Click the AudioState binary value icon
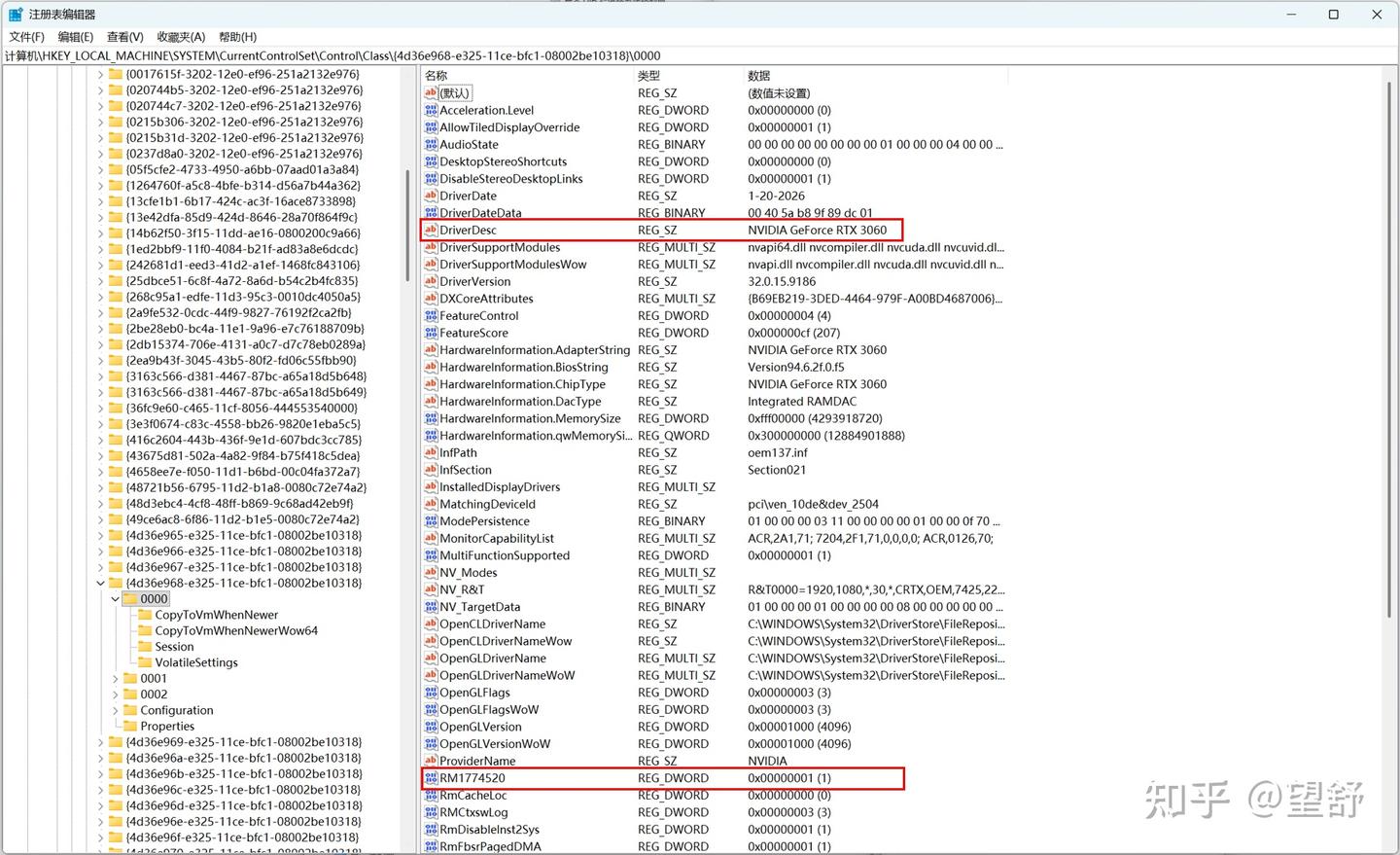The height and width of the screenshot is (855, 1400). pyautogui.click(x=431, y=145)
